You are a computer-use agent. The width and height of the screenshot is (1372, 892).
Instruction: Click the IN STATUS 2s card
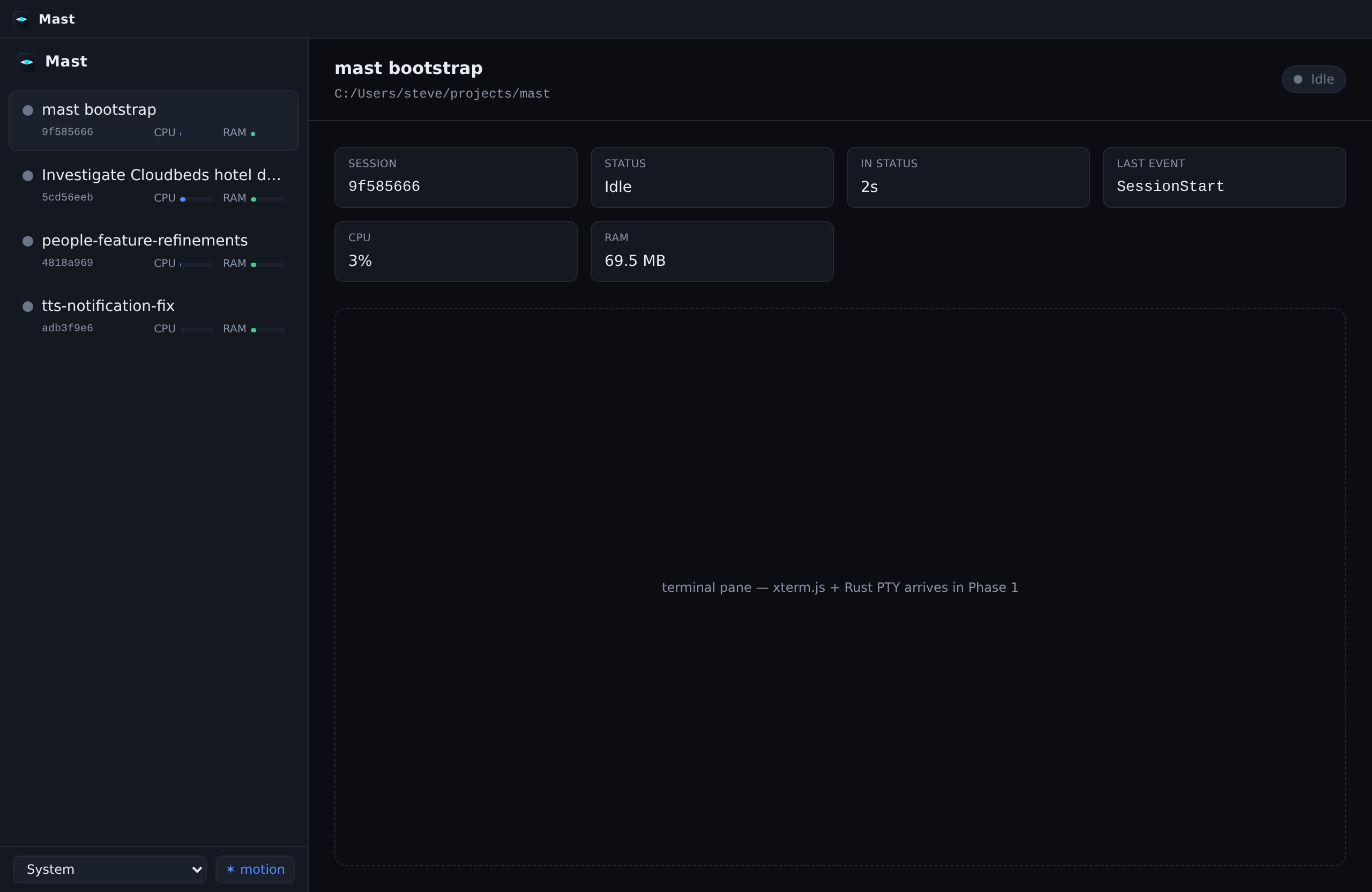point(968,177)
